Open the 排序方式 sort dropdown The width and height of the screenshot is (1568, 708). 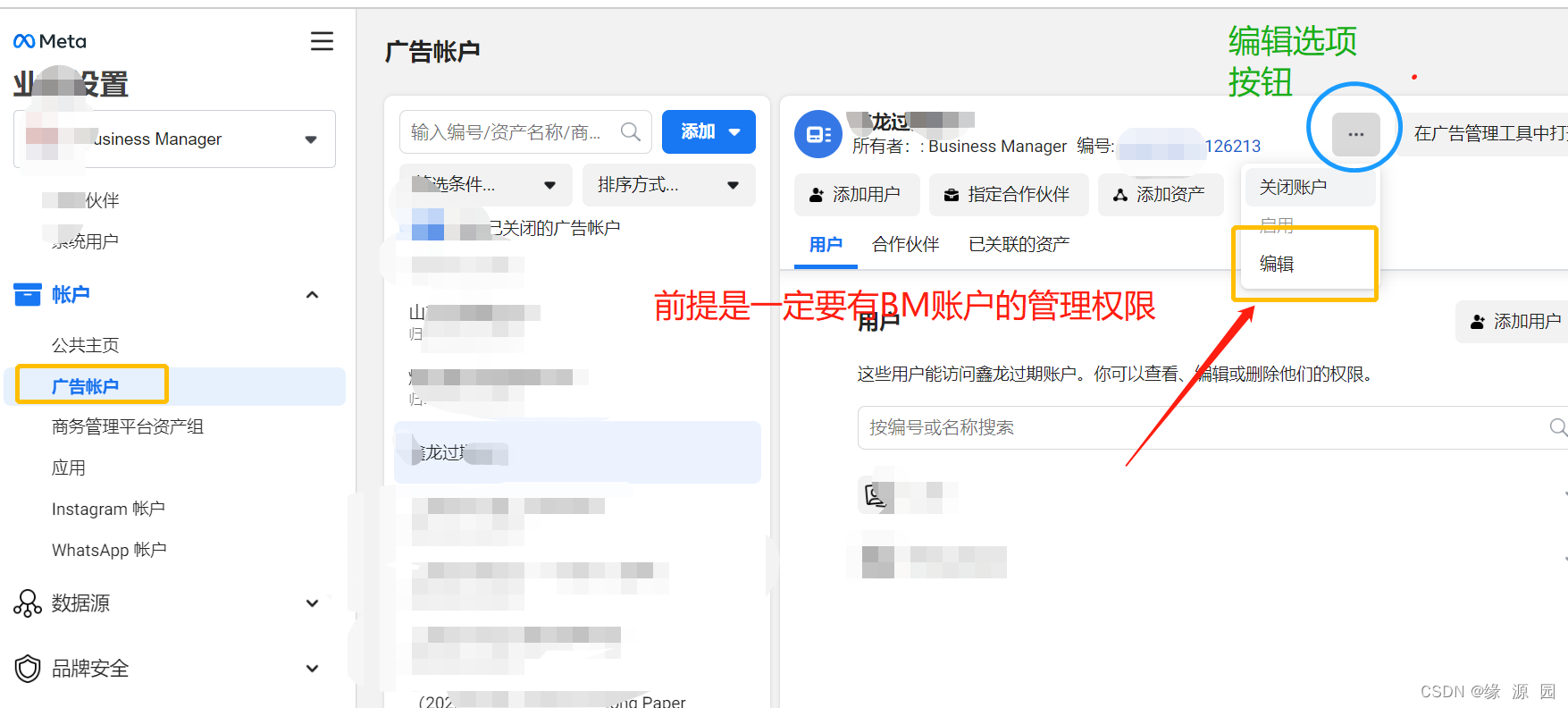point(668,185)
